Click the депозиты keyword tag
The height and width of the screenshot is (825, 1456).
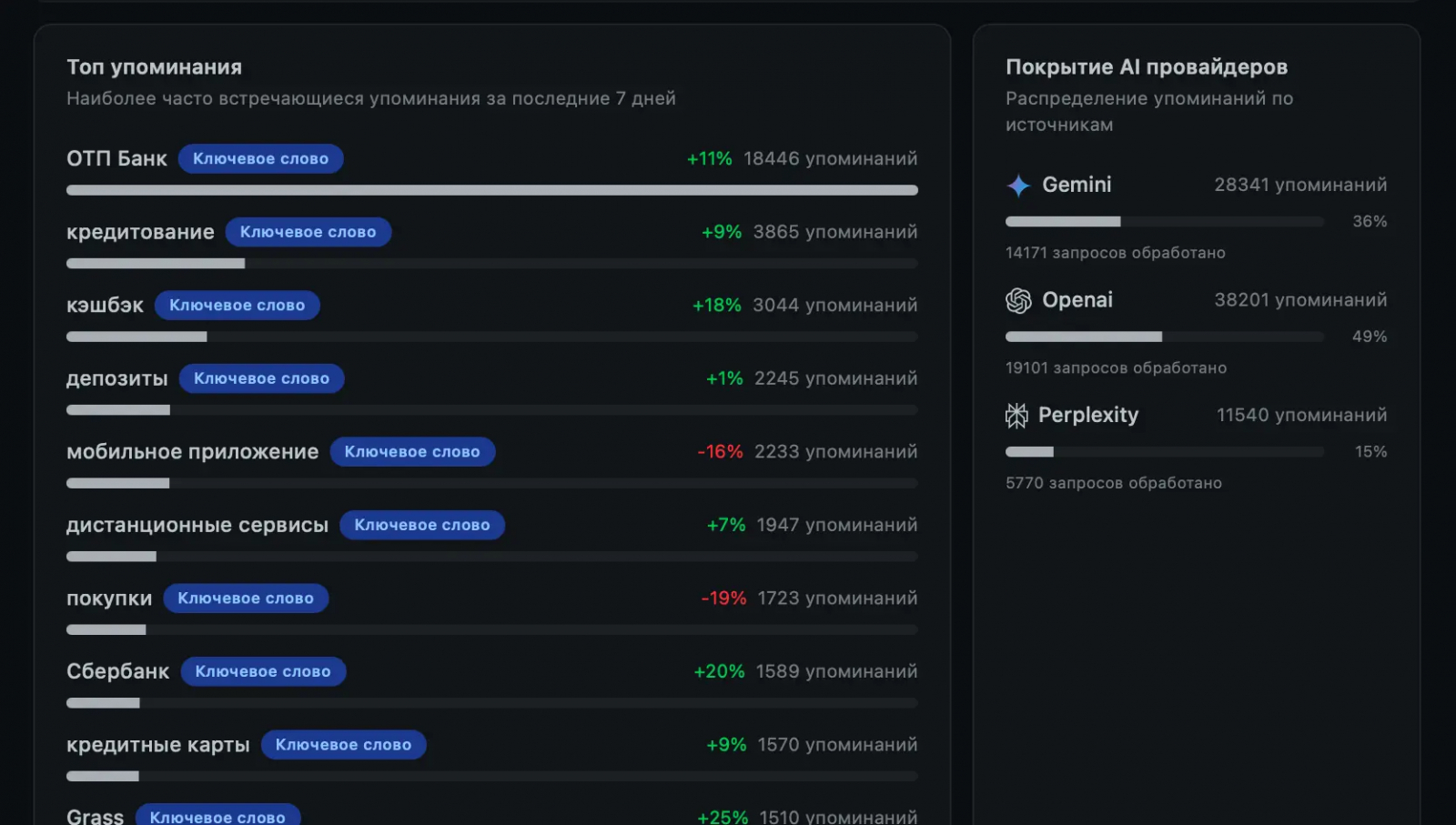click(x=261, y=378)
